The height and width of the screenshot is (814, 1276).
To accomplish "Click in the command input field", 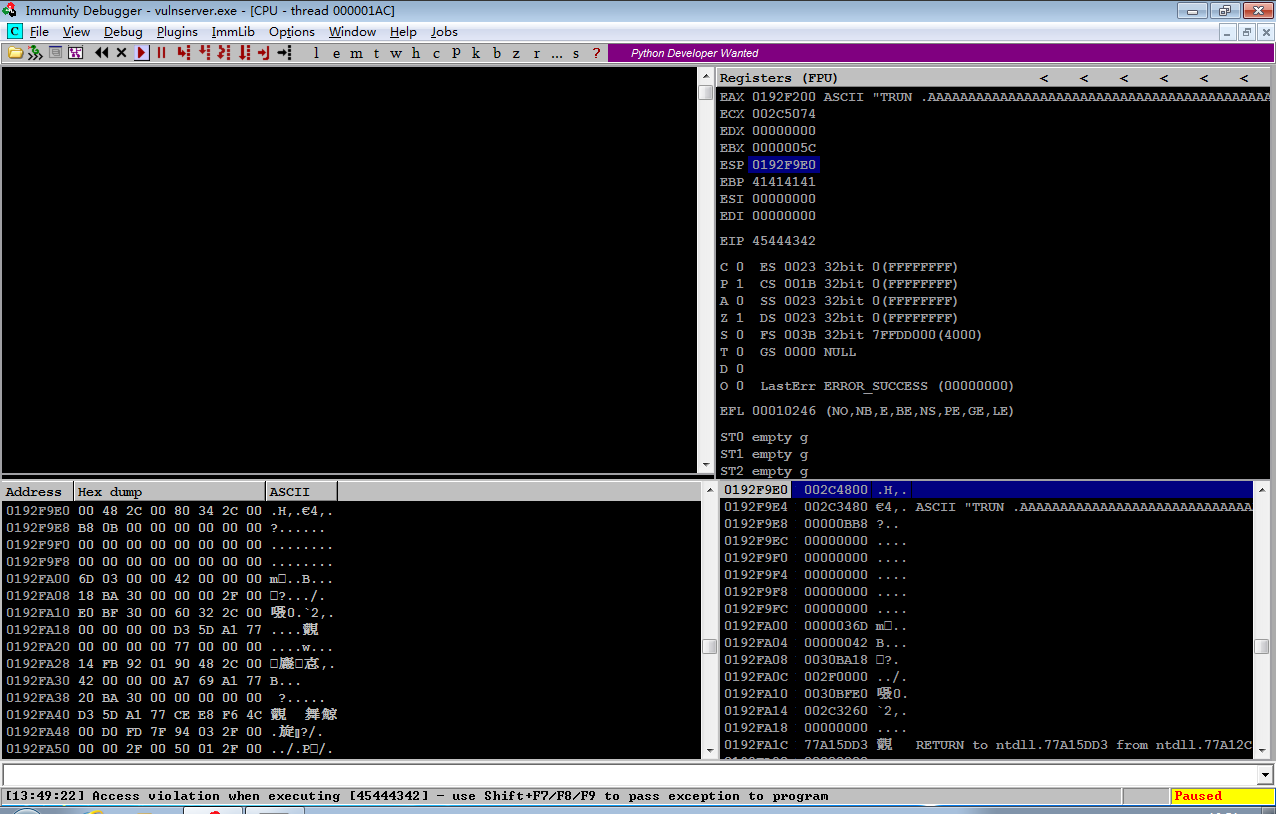I will click(629, 775).
